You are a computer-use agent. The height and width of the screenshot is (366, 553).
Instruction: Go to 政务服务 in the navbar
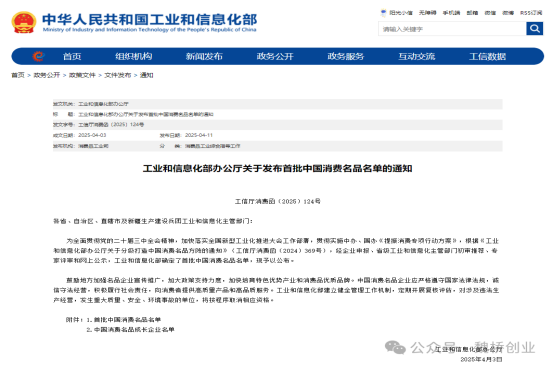coord(346,56)
